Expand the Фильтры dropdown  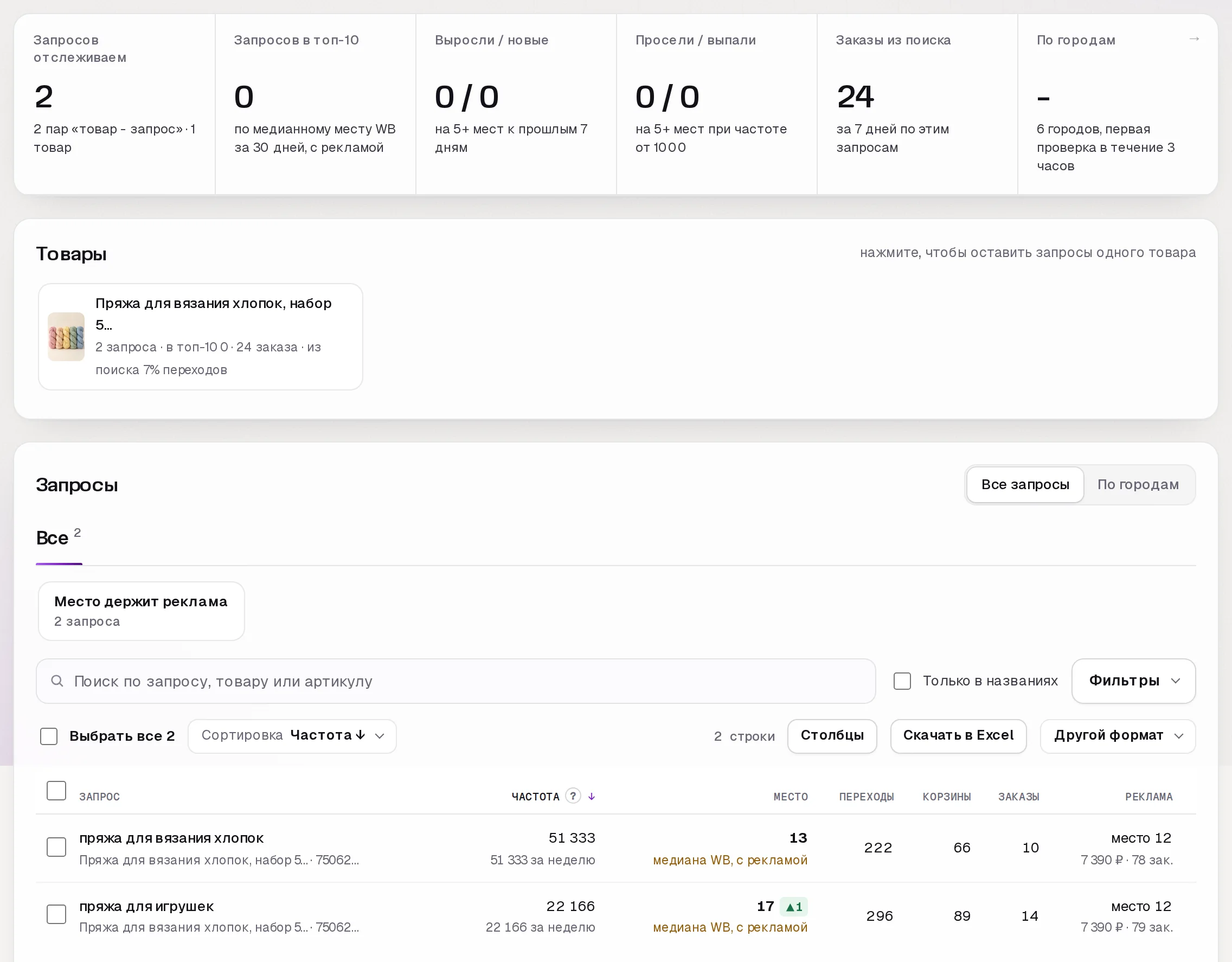coord(1133,681)
